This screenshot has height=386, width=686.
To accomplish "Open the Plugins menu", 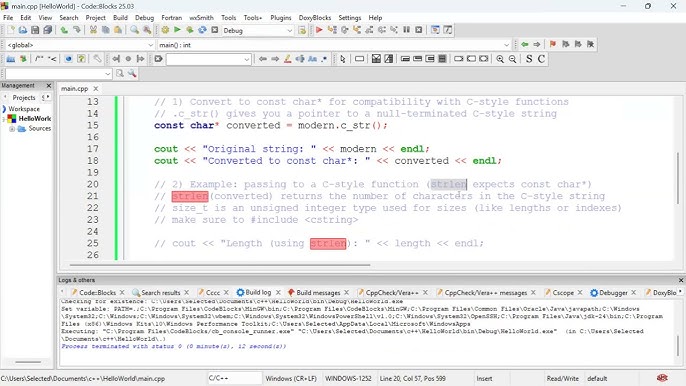I will (280, 18).
